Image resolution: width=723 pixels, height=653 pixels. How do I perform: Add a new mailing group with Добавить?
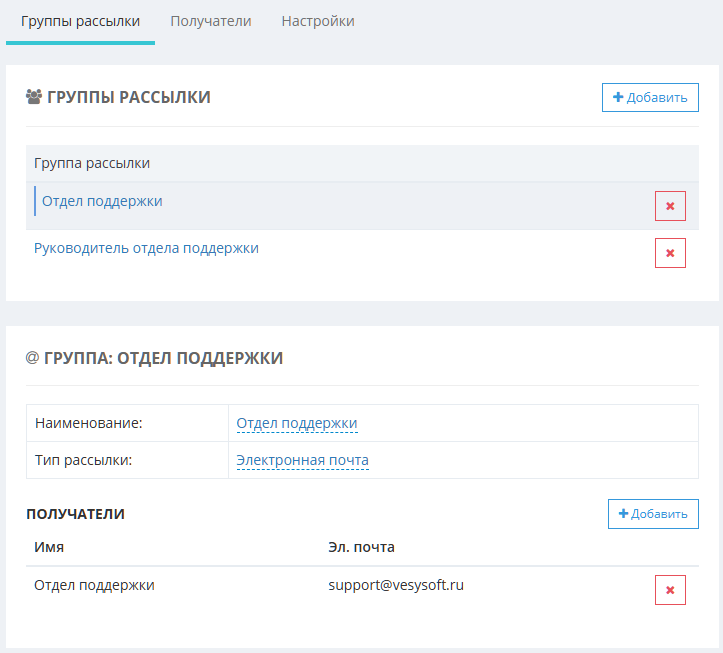pyautogui.click(x=650, y=97)
